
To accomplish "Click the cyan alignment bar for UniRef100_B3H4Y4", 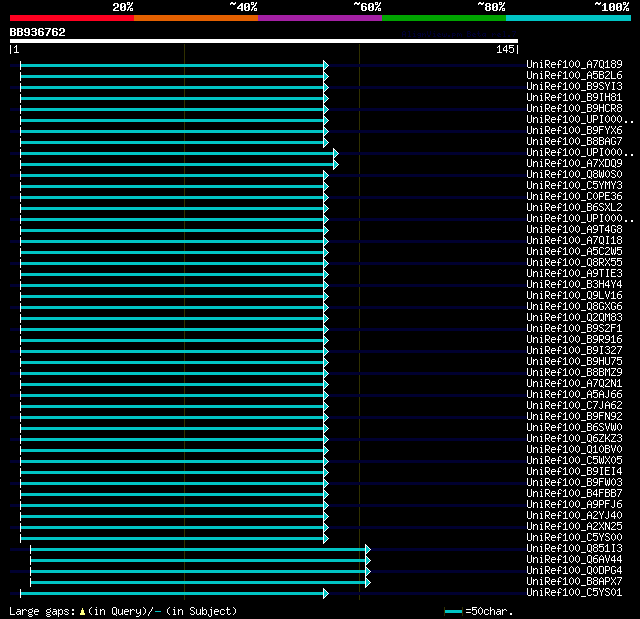I will 172,286.
